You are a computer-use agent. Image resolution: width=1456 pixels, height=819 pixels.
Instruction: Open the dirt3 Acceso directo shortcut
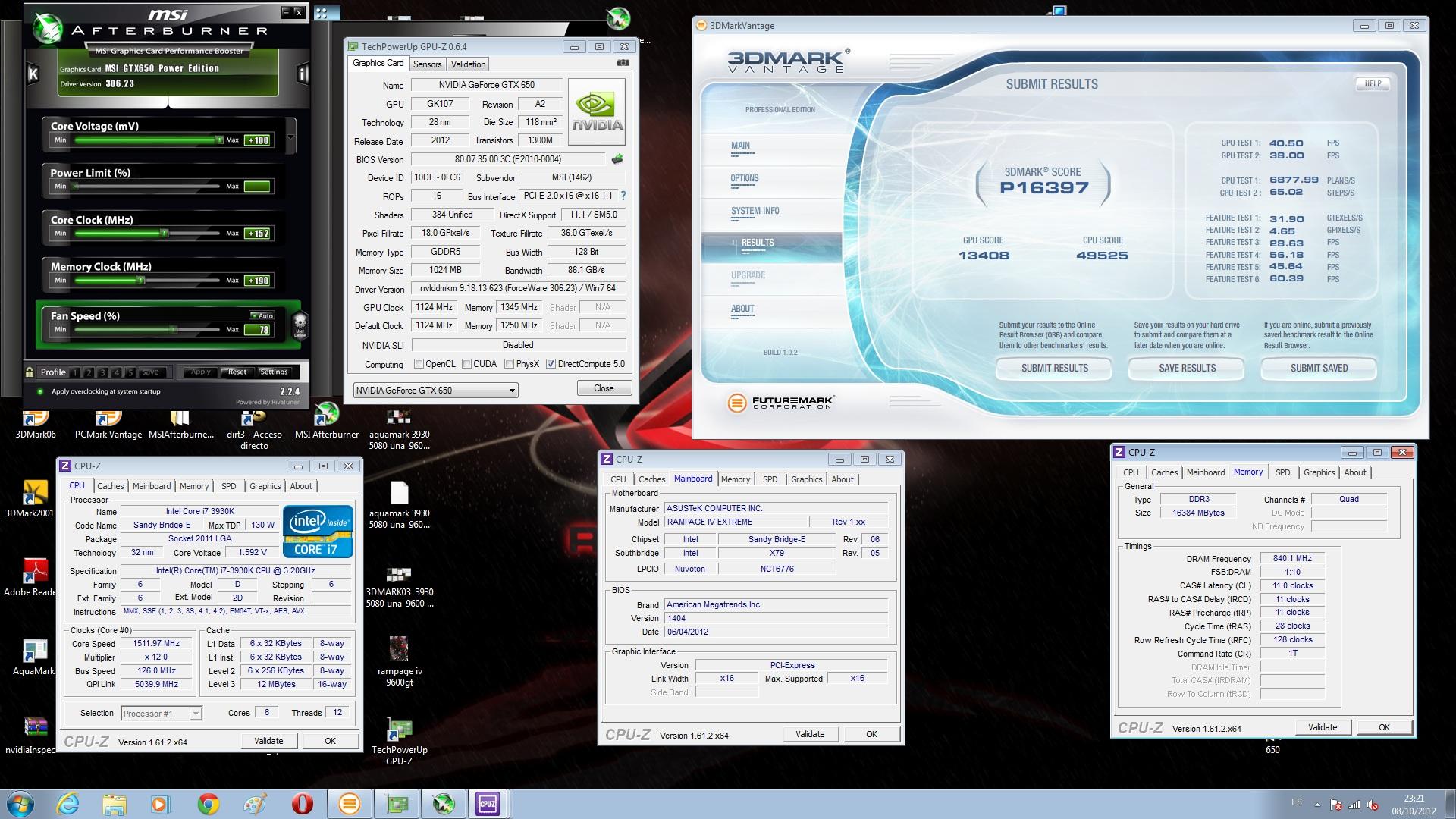pos(254,430)
